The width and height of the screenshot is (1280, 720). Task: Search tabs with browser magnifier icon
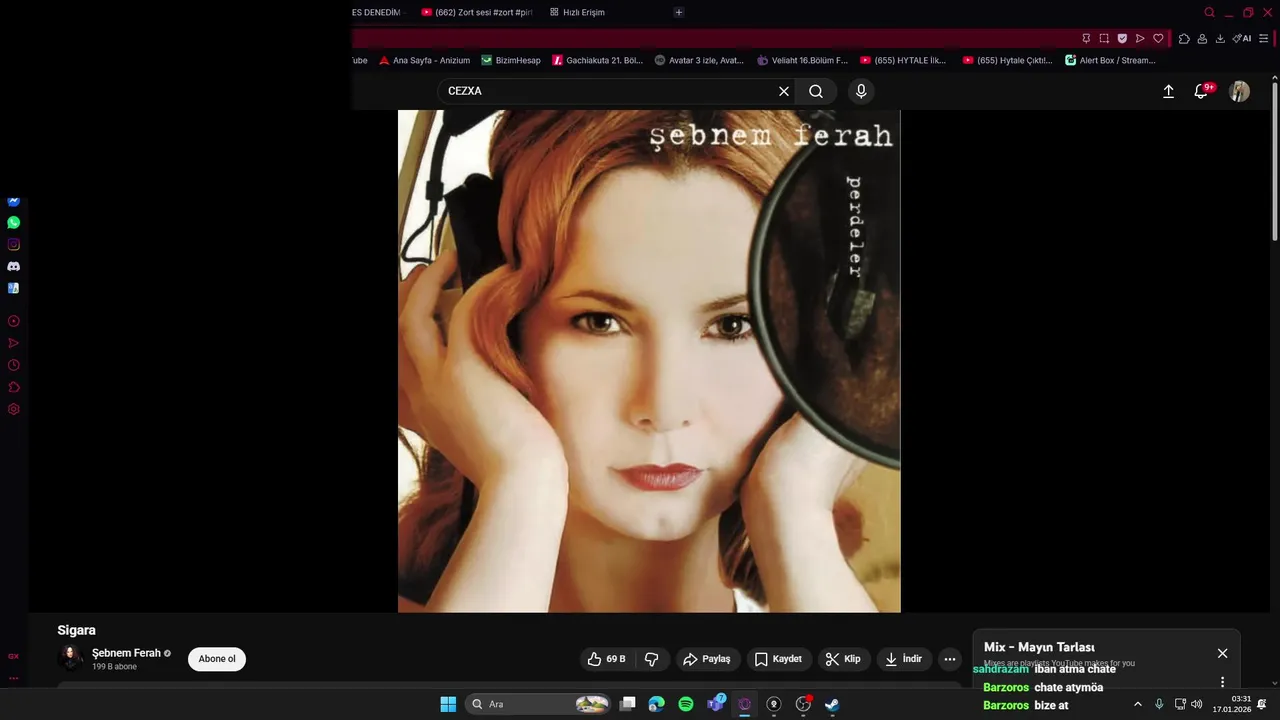click(x=1209, y=12)
